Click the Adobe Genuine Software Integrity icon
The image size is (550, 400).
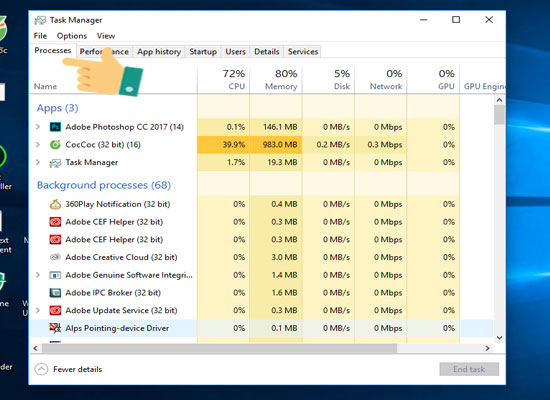[55, 275]
